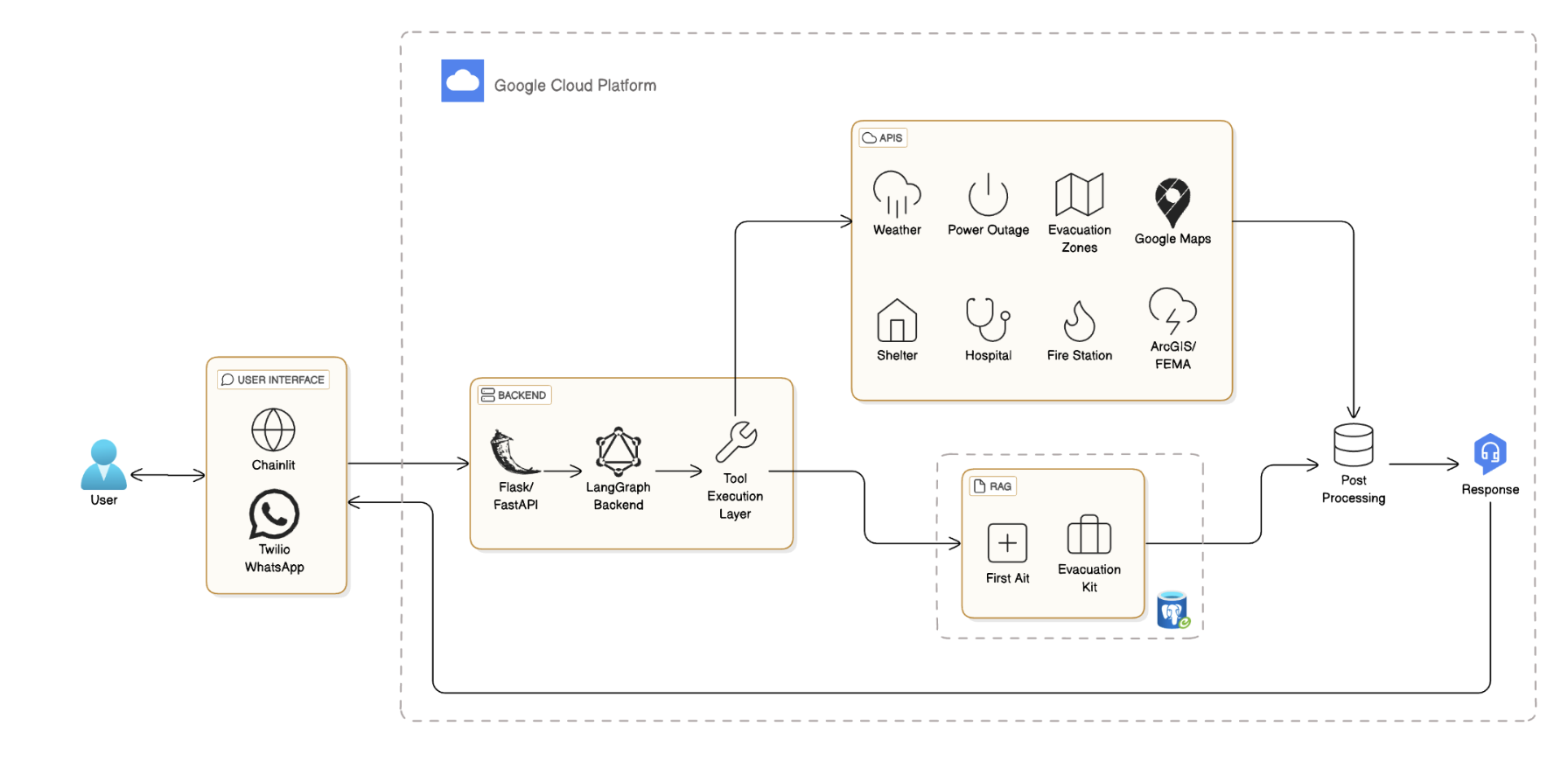Click the 'User' label under avatar
The width and height of the screenshot is (1568, 775).
[104, 500]
